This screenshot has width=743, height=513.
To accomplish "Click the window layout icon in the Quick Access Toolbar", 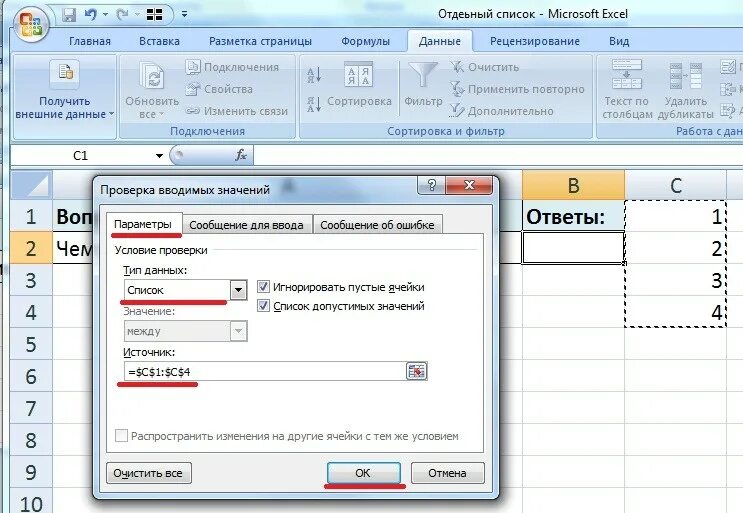I will (x=154, y=15).
